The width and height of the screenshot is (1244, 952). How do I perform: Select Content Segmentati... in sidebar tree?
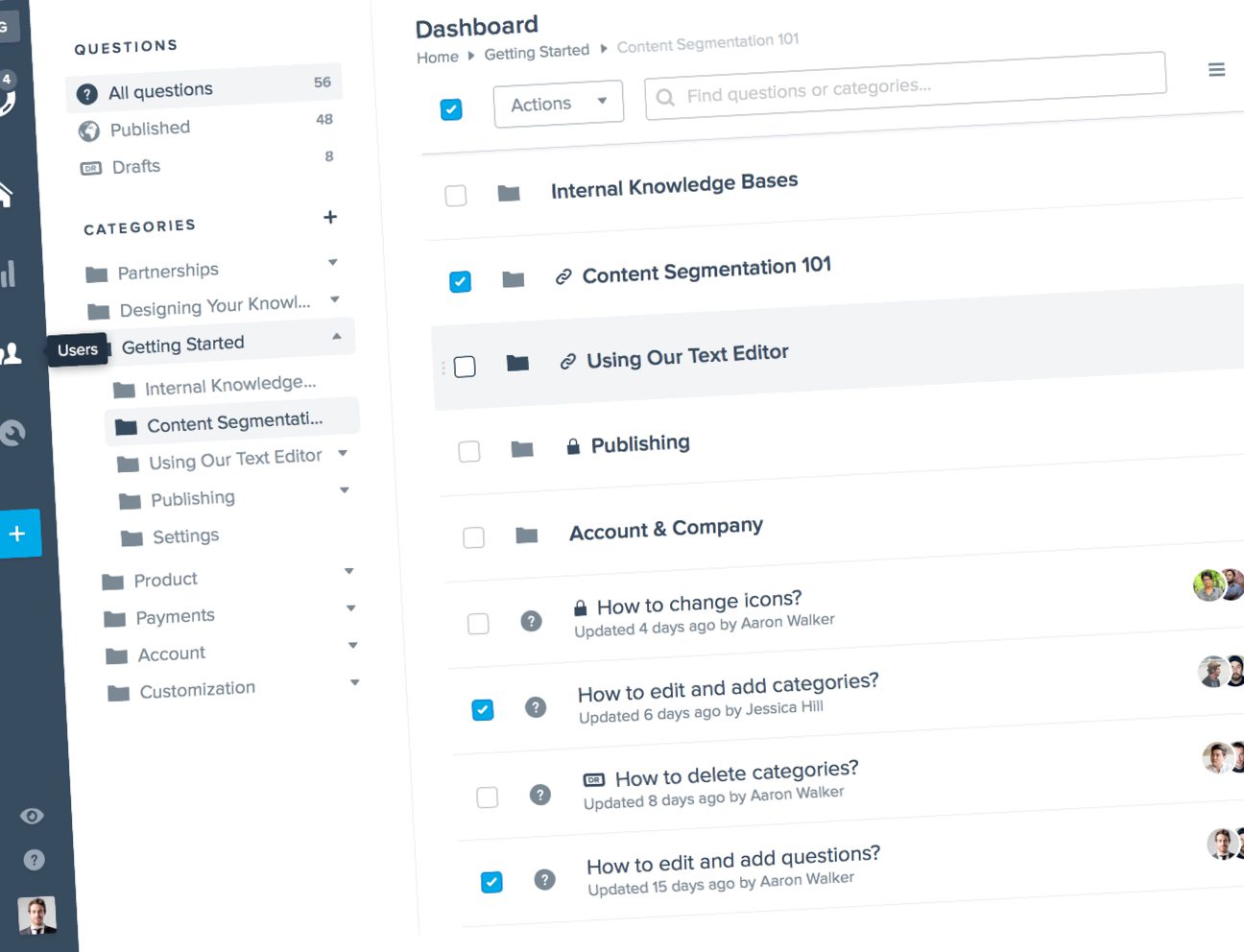pos(232,420)
